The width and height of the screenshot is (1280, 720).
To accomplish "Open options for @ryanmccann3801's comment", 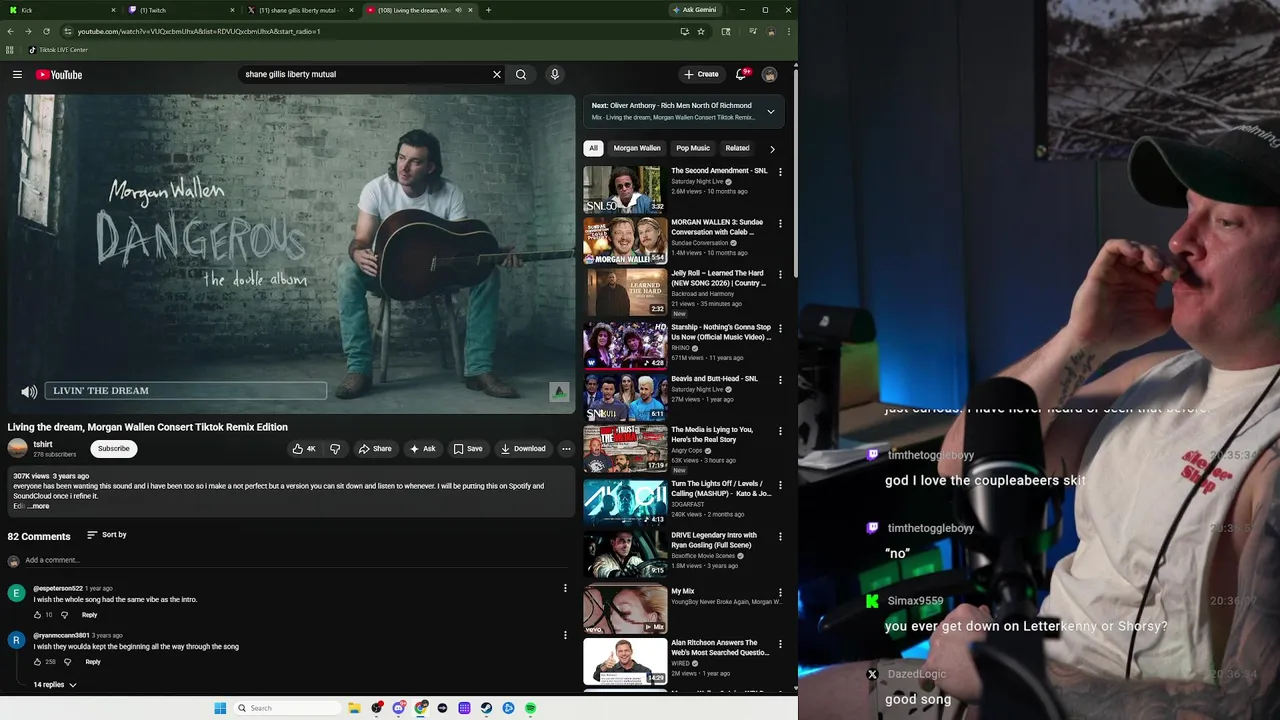I will 565,635.
